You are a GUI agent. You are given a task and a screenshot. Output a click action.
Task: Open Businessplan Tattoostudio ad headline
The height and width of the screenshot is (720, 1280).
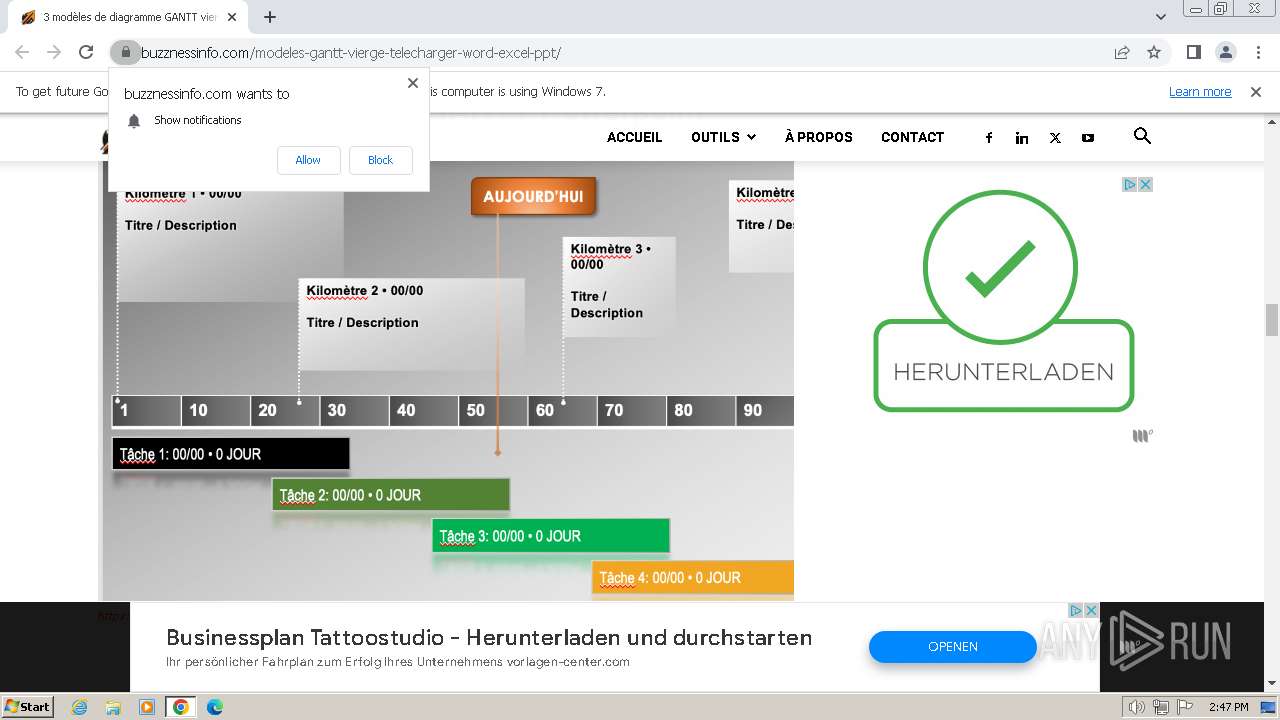pos(489,637)
